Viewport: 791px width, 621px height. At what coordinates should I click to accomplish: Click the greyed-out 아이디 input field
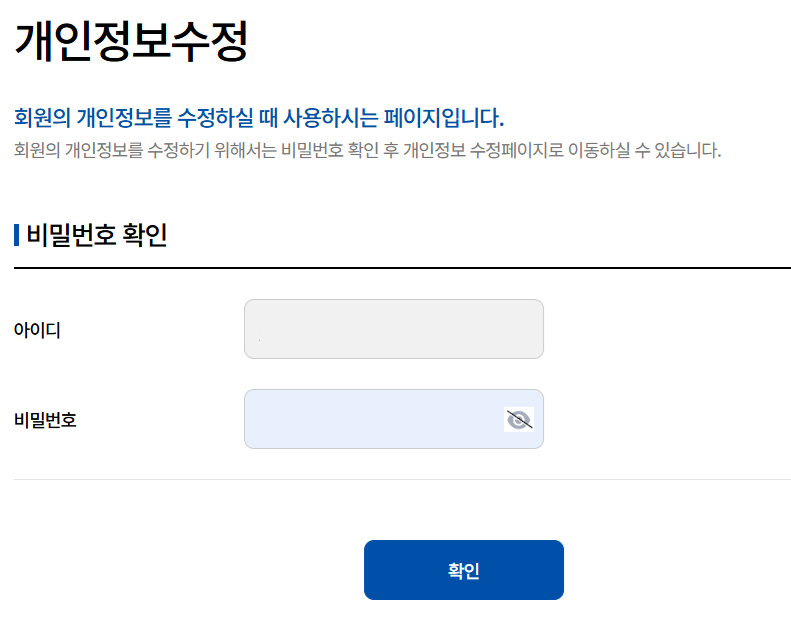tap(393, 329)
